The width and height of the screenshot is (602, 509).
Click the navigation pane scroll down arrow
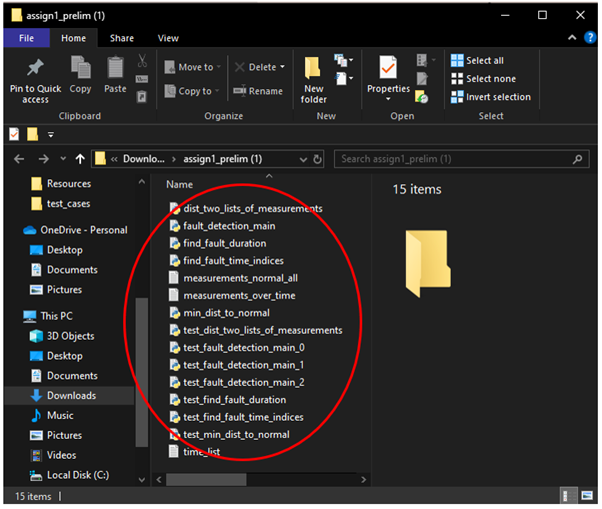pyautogui.click(x=142, y=479)
